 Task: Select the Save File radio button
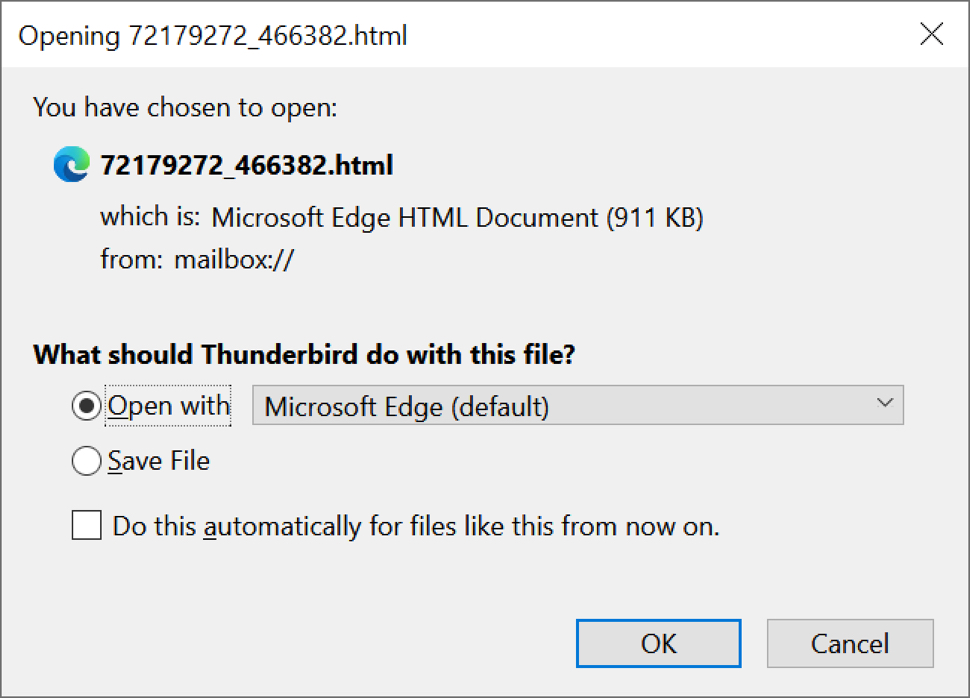[x=86, y=461]
